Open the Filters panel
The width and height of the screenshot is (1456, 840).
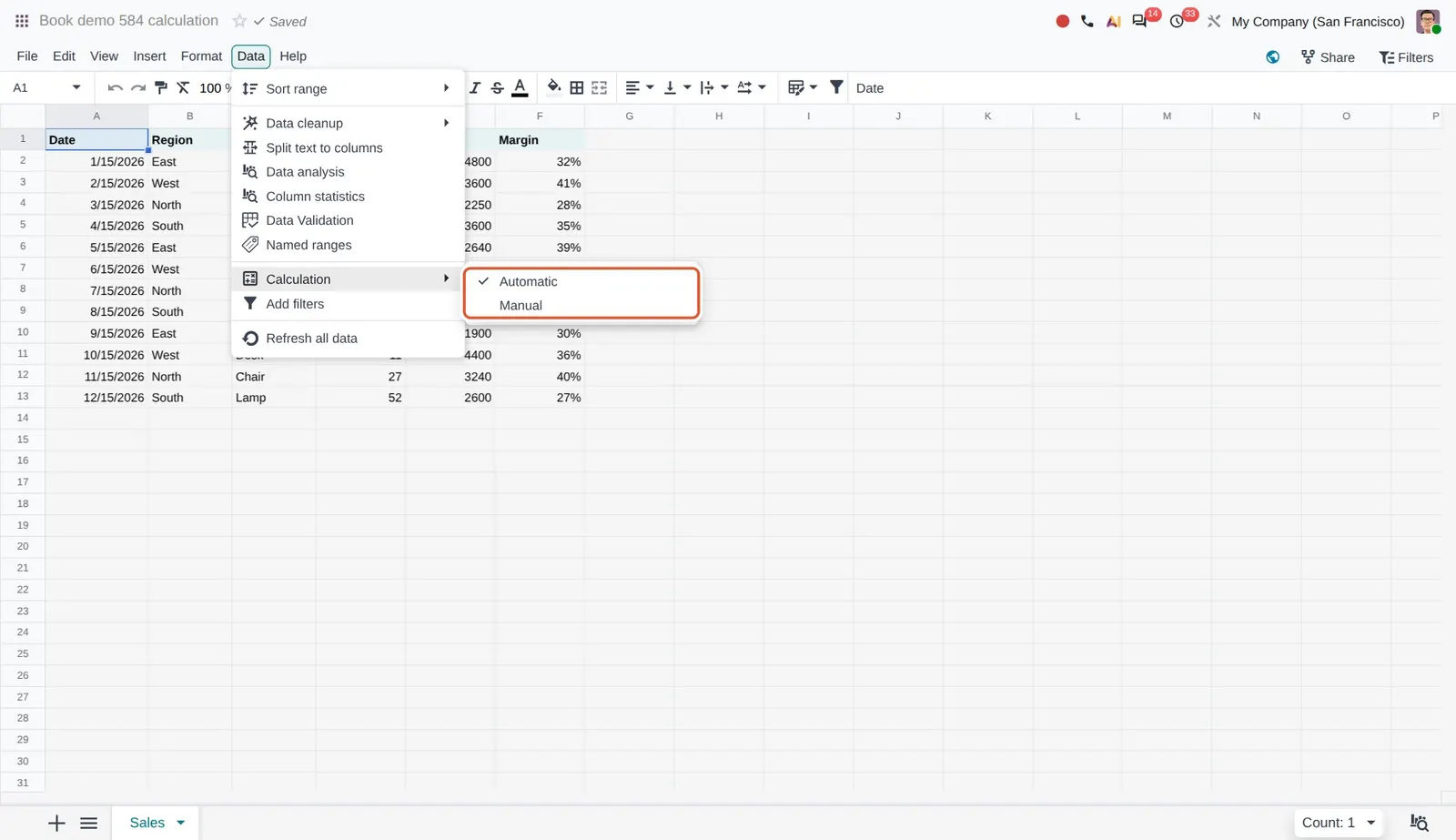(1406, 57)
